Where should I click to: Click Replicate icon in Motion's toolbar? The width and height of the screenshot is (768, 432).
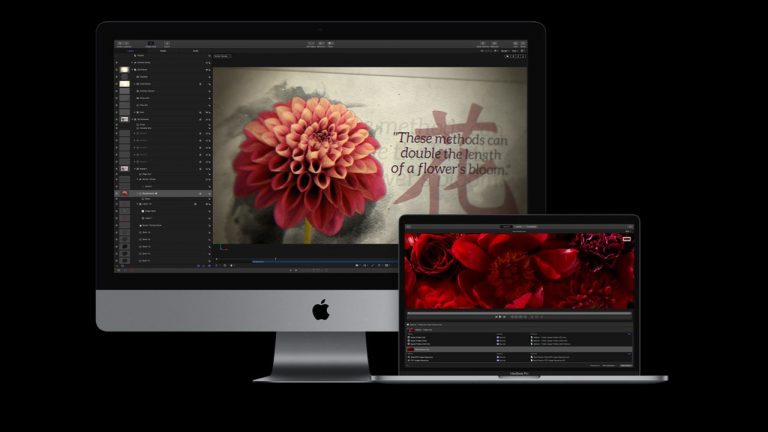[x=494, y=44]
